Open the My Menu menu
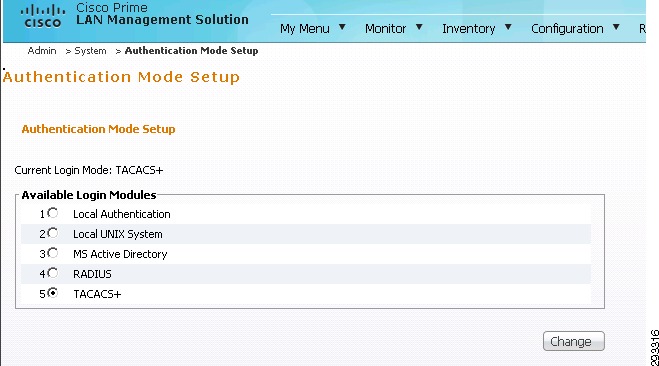Viewport: 659px width, 366px height. tap(305, 29)
